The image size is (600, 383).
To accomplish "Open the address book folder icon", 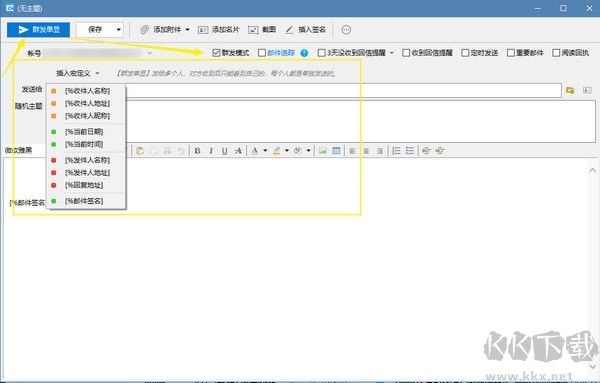I will pyautogui.click(x=570, y=90).
